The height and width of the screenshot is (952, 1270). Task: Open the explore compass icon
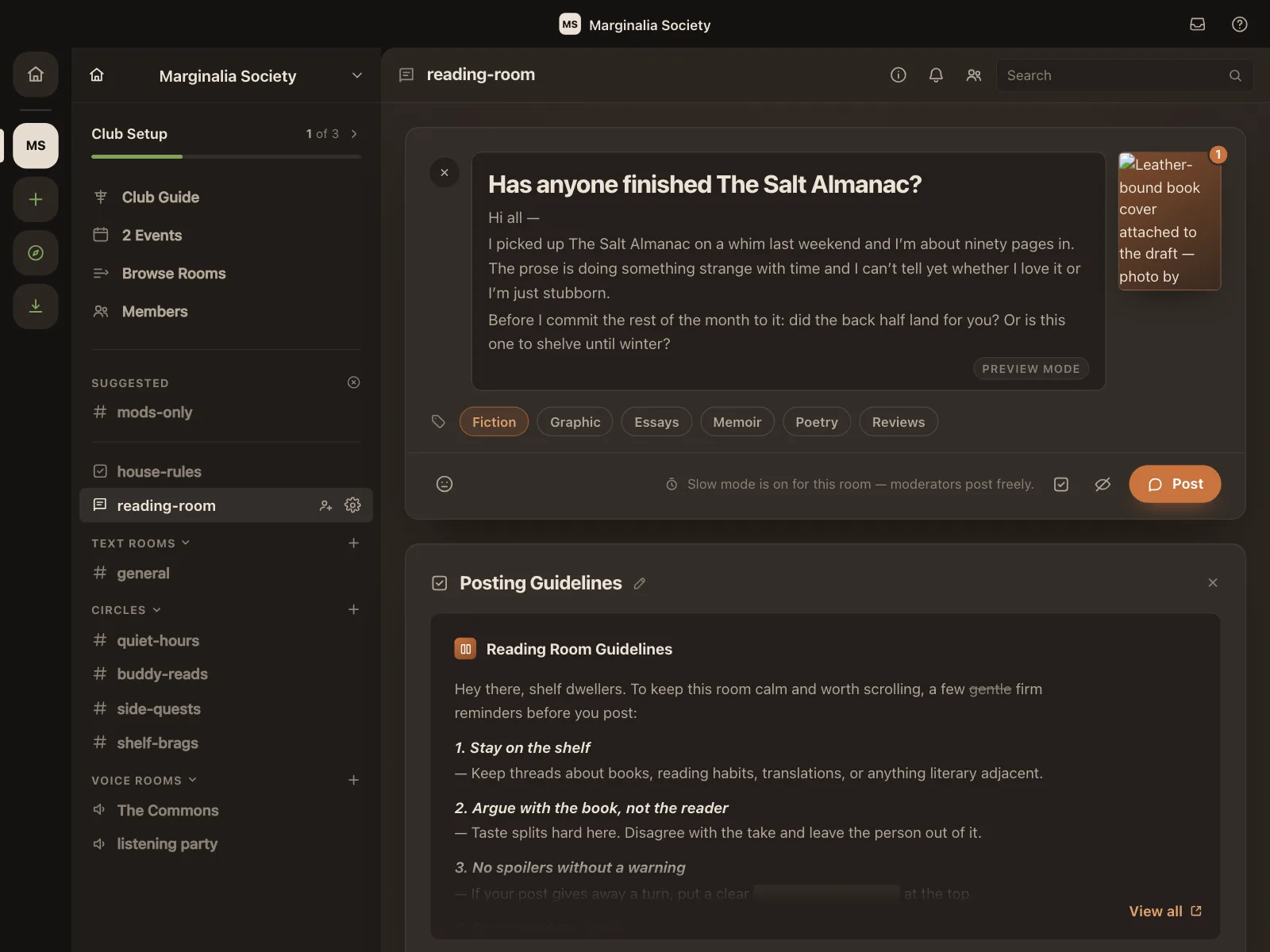pos(36,253)
